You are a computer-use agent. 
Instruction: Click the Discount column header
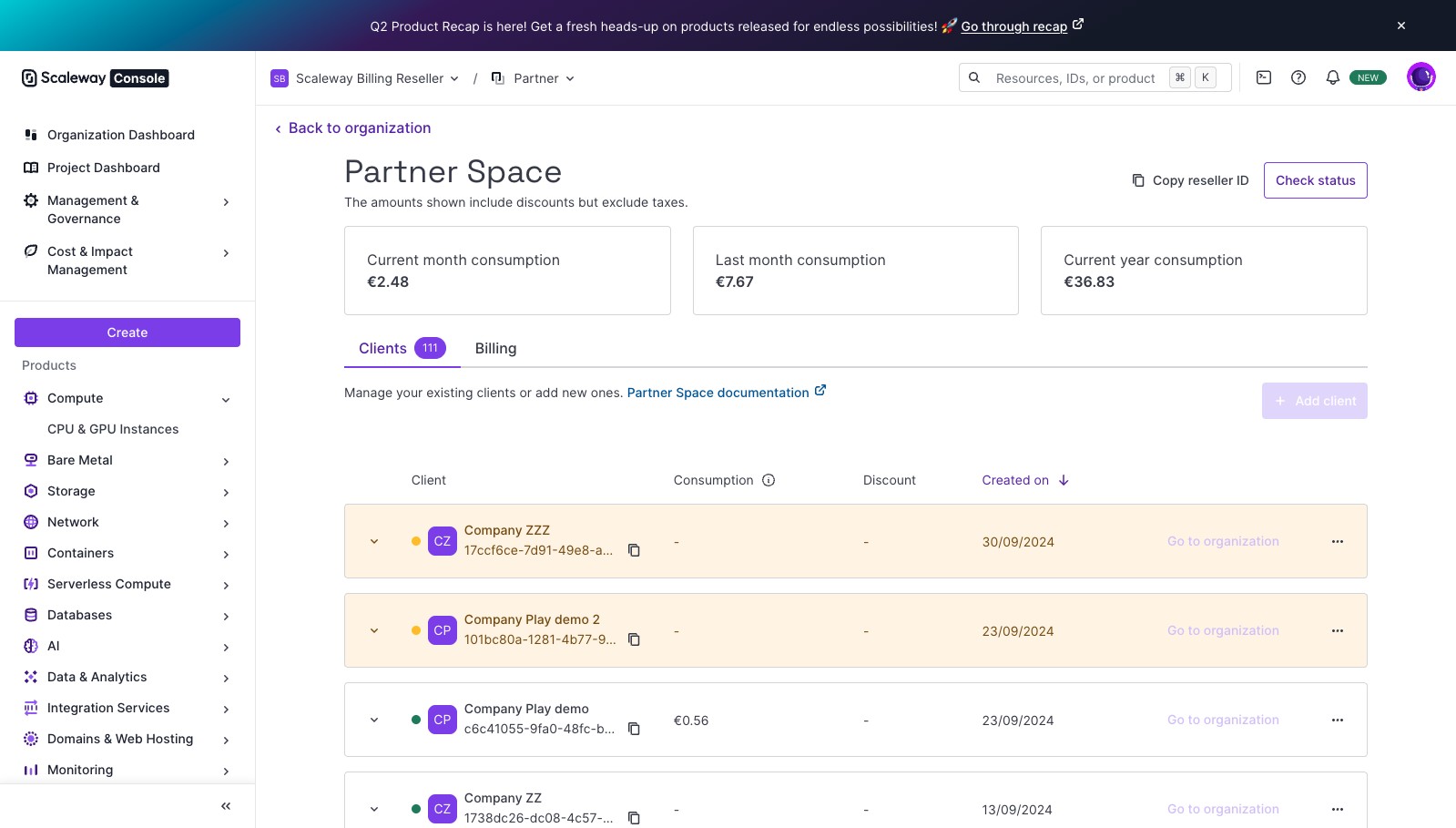pyautogui.click(x=890, y=480)
